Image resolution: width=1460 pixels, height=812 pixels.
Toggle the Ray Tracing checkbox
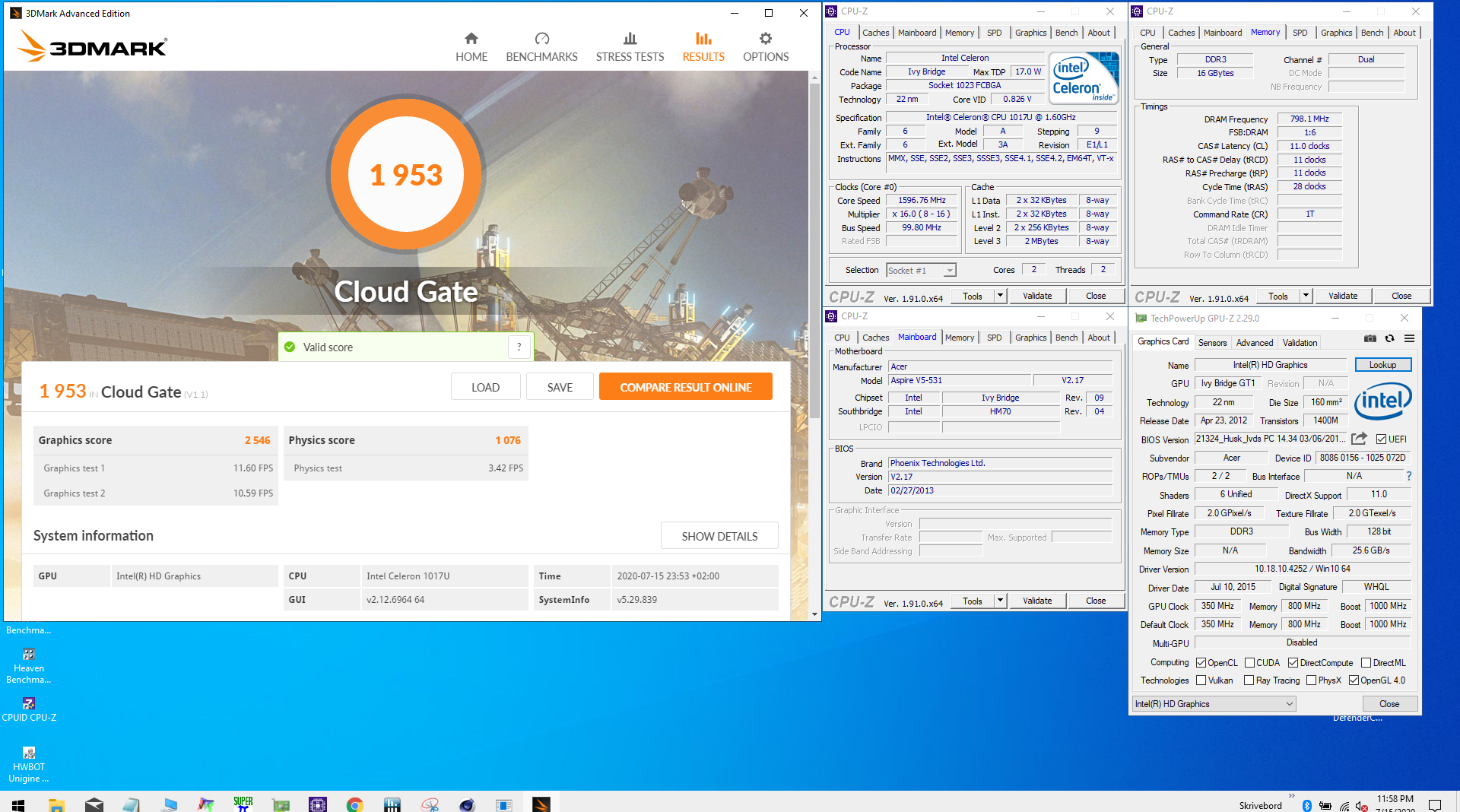(1249, 680)
